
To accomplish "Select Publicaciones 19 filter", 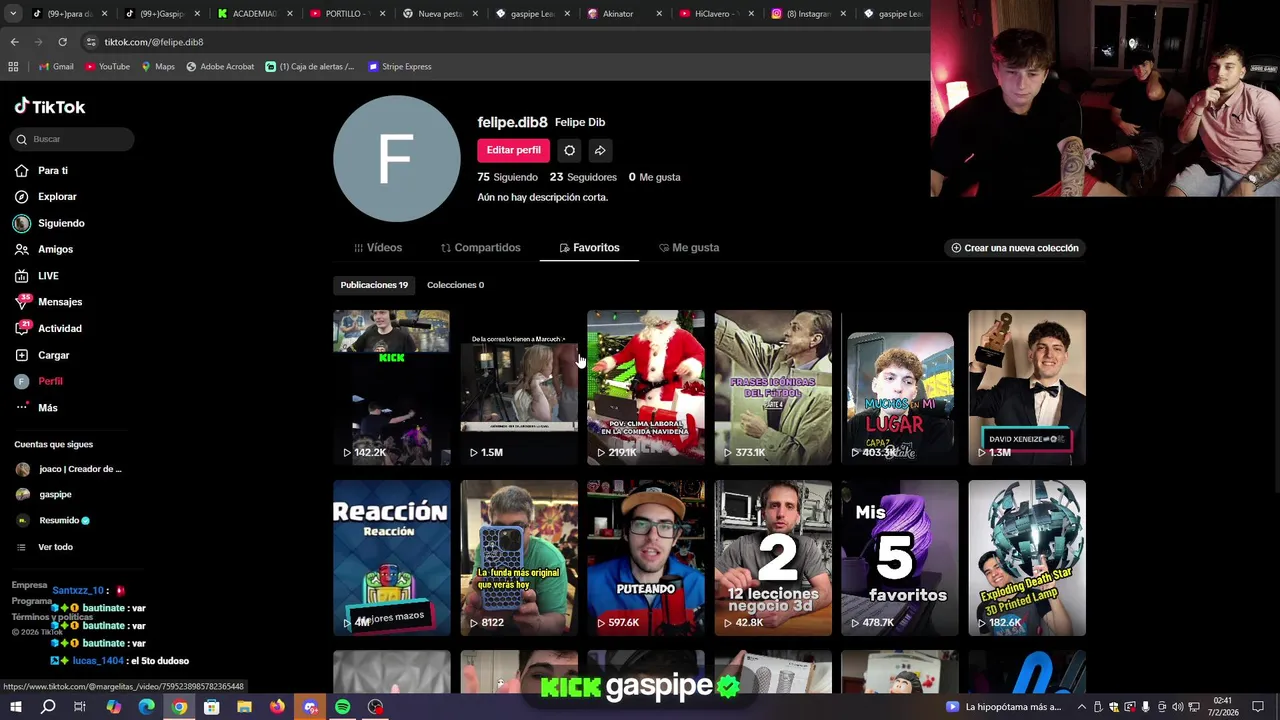I will (x=374, y=285).
